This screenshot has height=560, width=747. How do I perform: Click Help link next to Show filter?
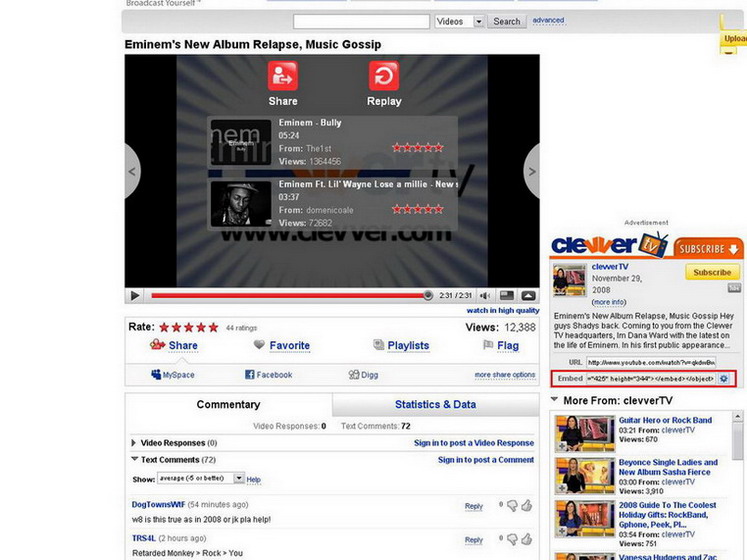[x=253, y=479]
